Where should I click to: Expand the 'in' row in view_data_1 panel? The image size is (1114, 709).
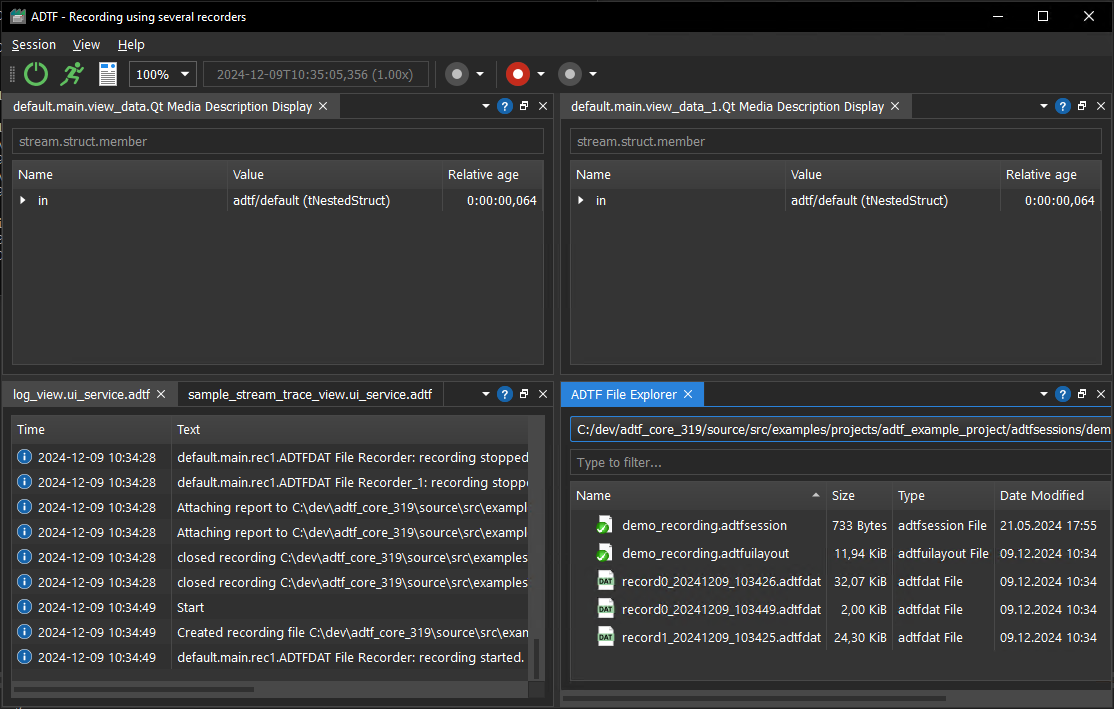pyautogui.click(x=580, y=200)
